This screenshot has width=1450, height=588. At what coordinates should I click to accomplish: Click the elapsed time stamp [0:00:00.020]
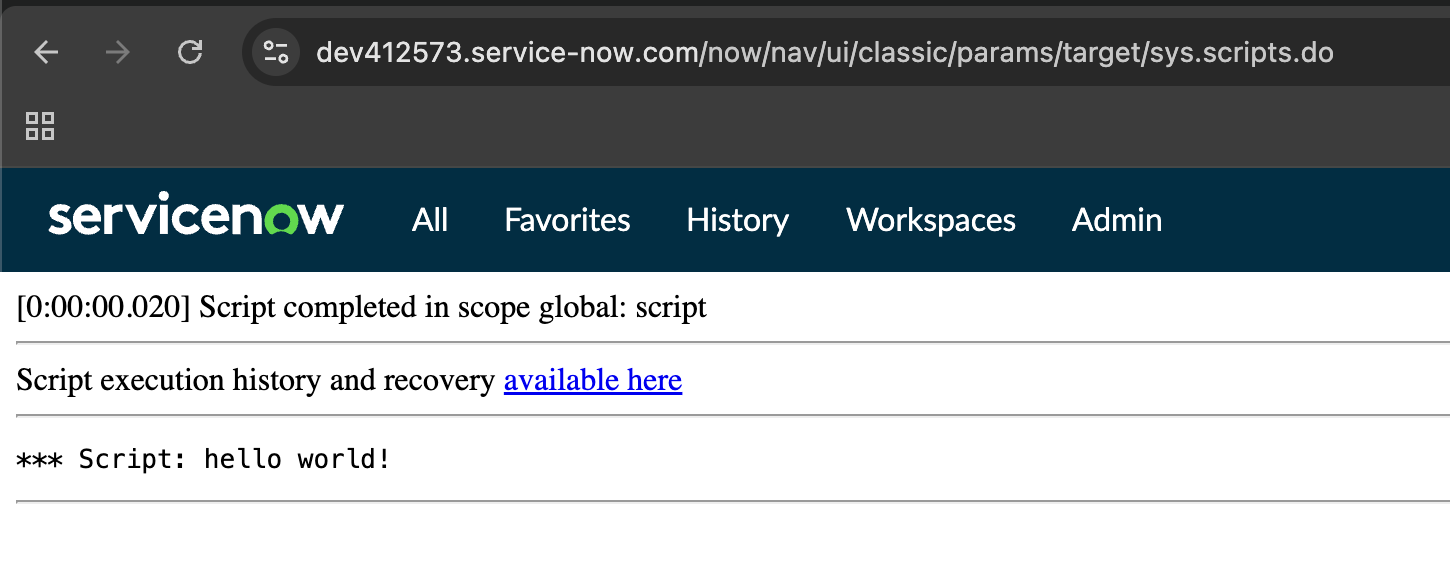[x=103, y=307]
